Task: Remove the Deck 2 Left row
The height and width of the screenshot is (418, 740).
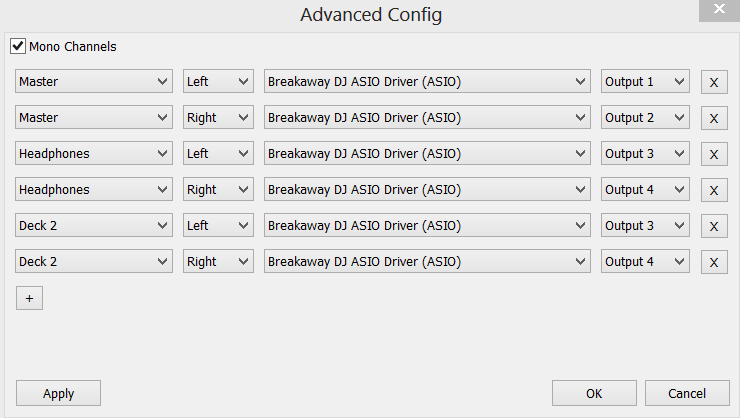Action: 714,226
